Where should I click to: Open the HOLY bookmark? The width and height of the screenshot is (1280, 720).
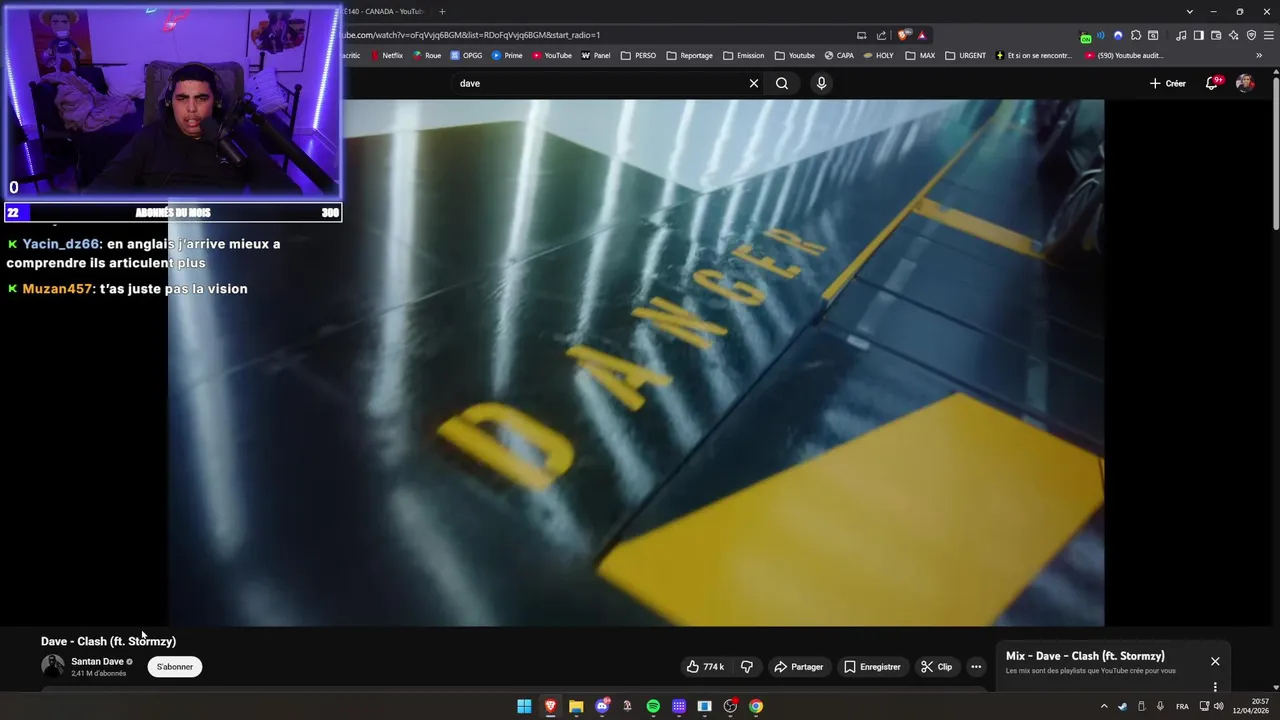(x=879, y=56)
